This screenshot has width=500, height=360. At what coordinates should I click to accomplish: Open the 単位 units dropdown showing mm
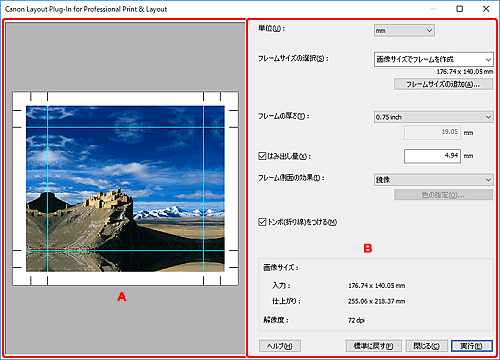404,30
